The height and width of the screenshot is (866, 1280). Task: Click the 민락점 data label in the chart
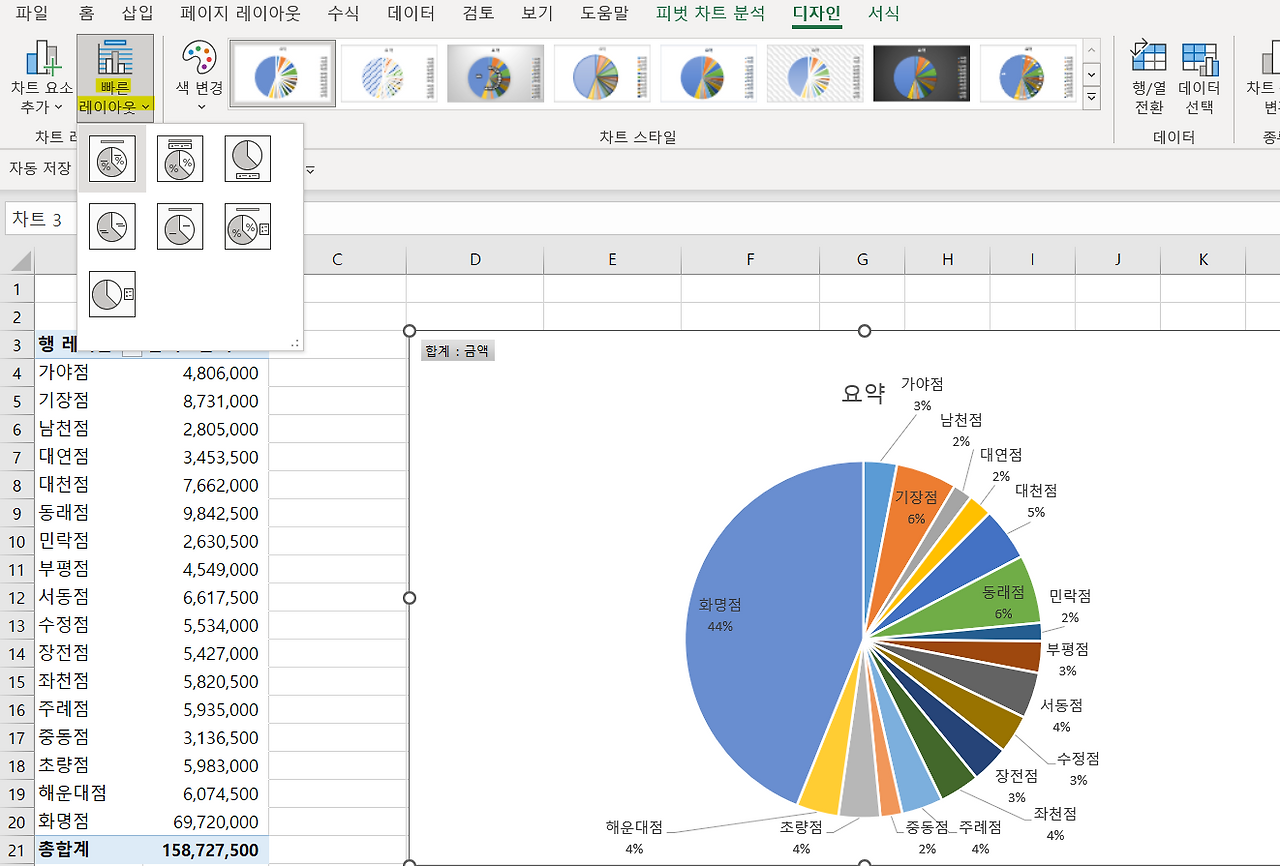point(1070,606)
